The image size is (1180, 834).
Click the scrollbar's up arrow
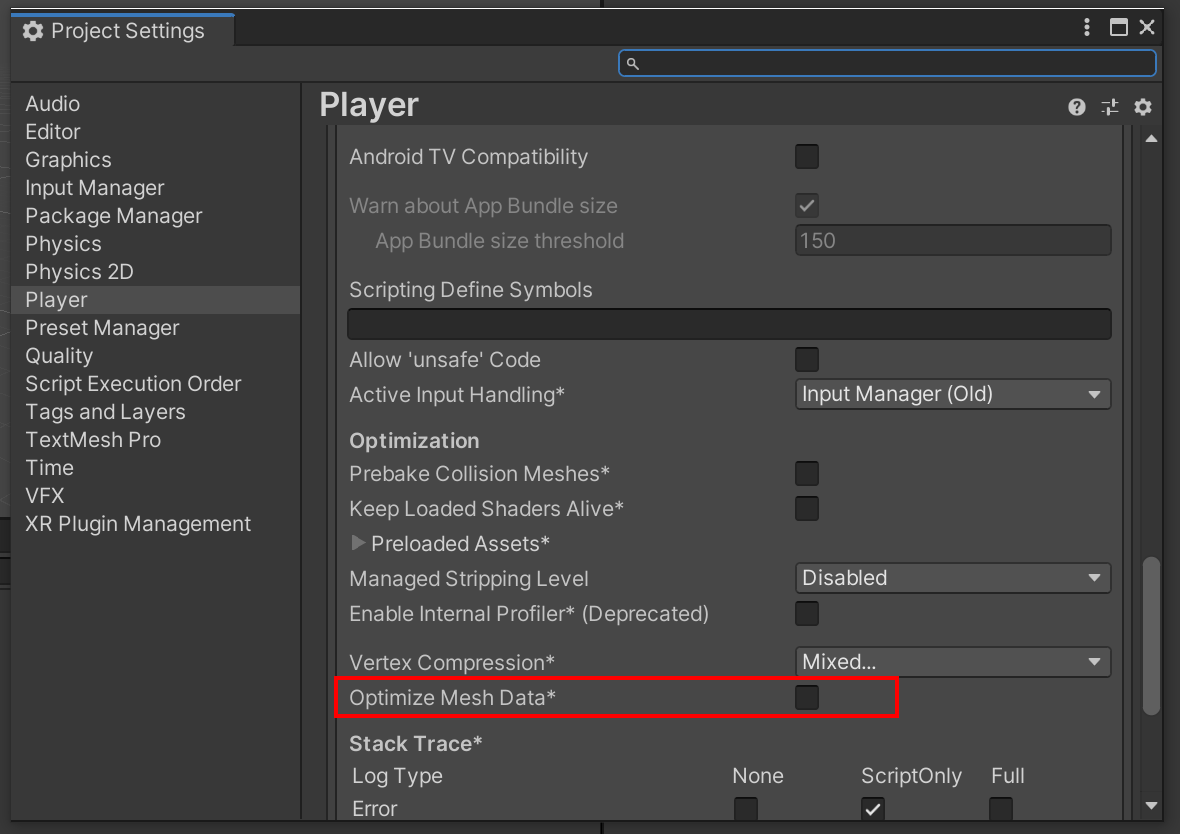coord(1152,138)
